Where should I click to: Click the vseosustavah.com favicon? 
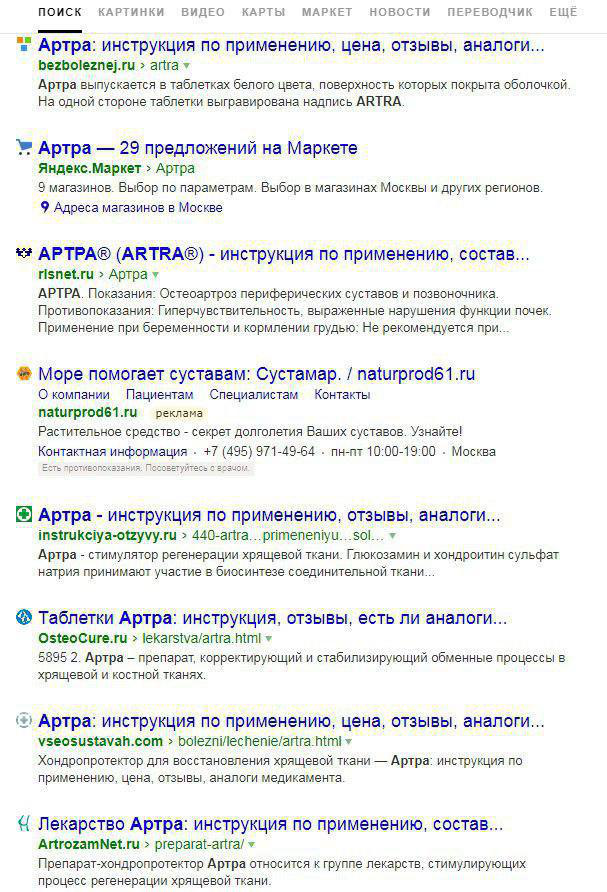[x=23, y=720]
